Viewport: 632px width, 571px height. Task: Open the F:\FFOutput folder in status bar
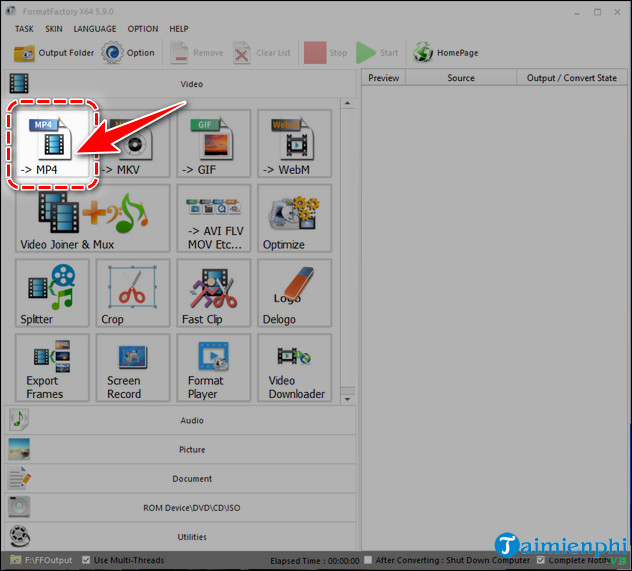pos(42,560)
